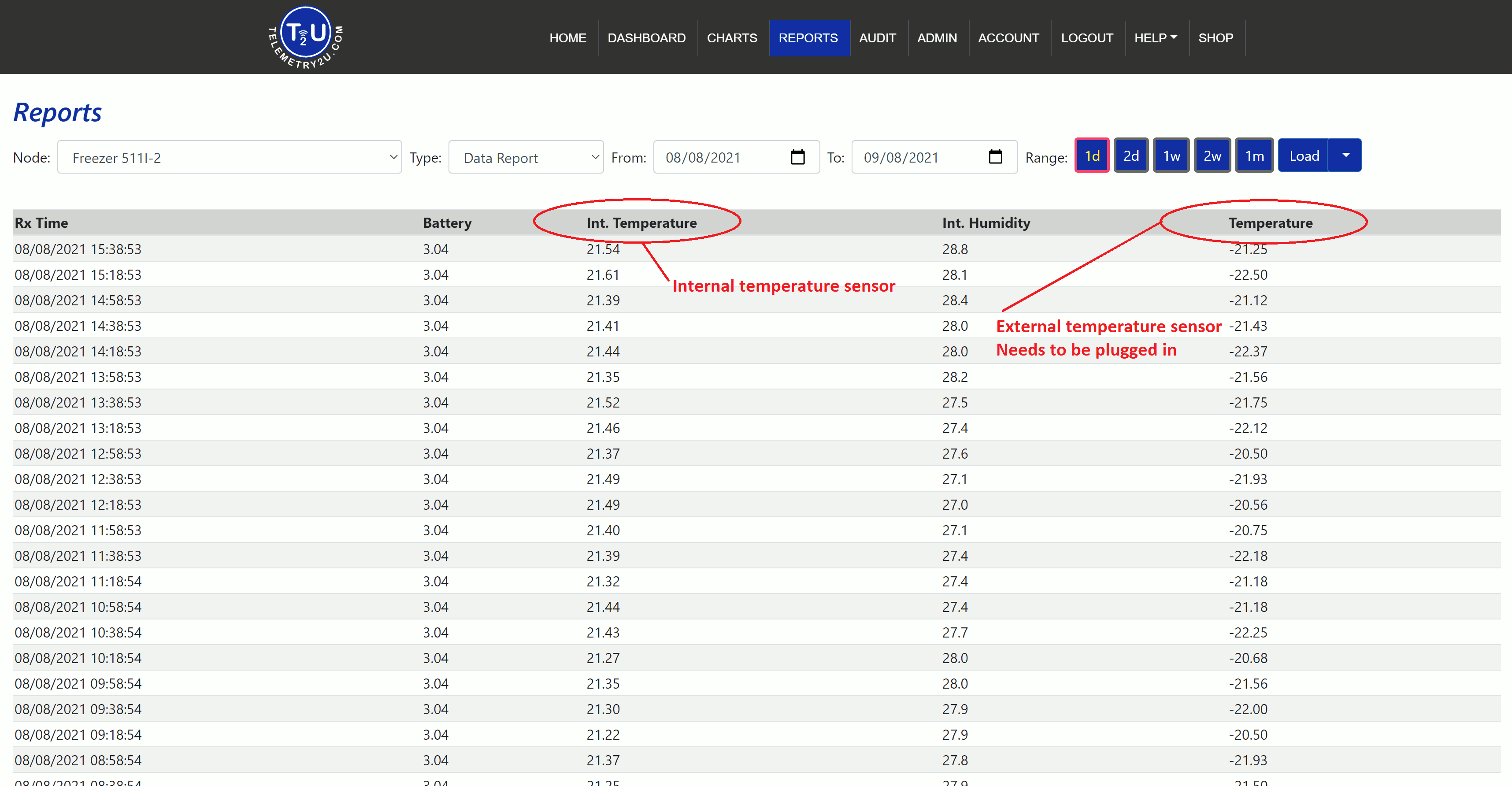The image size is (1512, 786).
Task: Expand the Load button dropdown arrow
Action: (x=1345, y=156)
